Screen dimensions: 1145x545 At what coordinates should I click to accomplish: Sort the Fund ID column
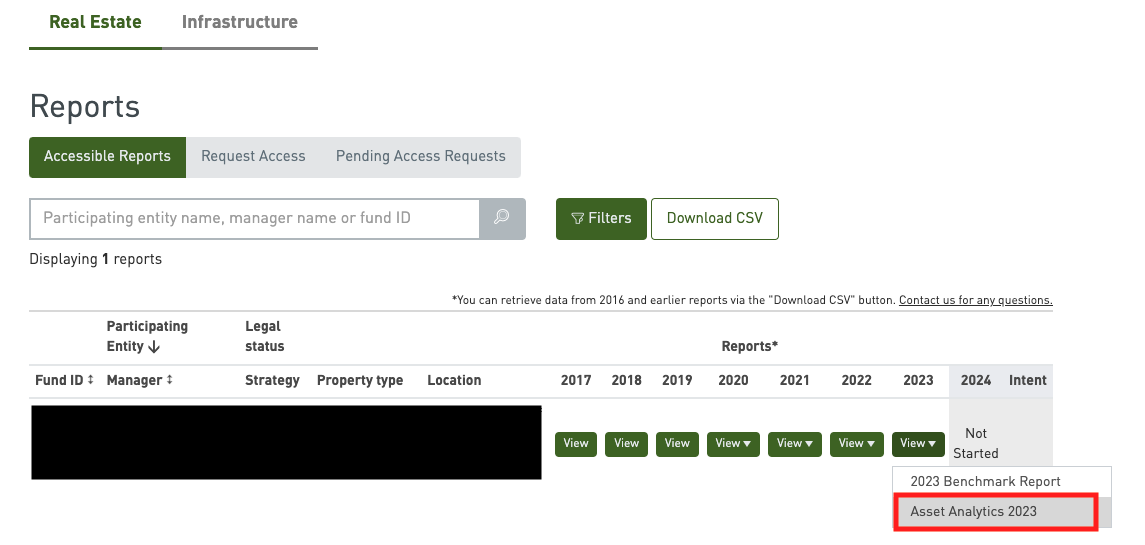(x=91, y=381)
